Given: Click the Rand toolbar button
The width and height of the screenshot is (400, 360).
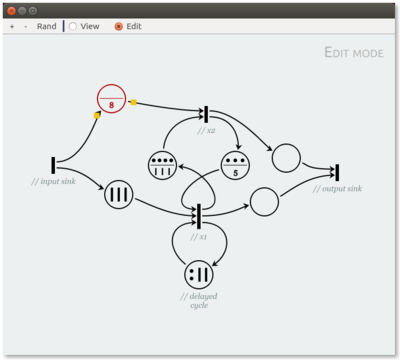Looking at the screenshot, I should point(46,26).
